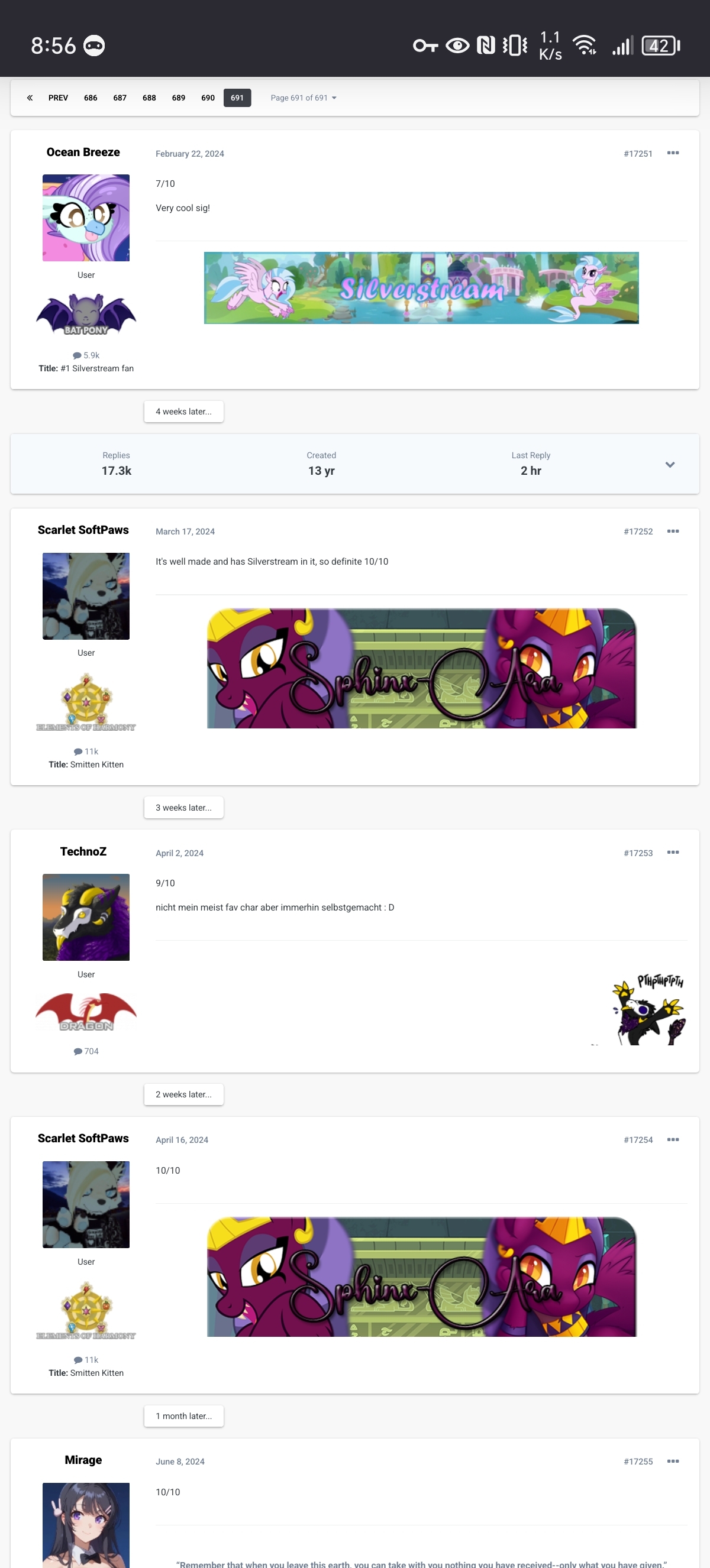Expand topic stats with the chevron arrow

670,465
